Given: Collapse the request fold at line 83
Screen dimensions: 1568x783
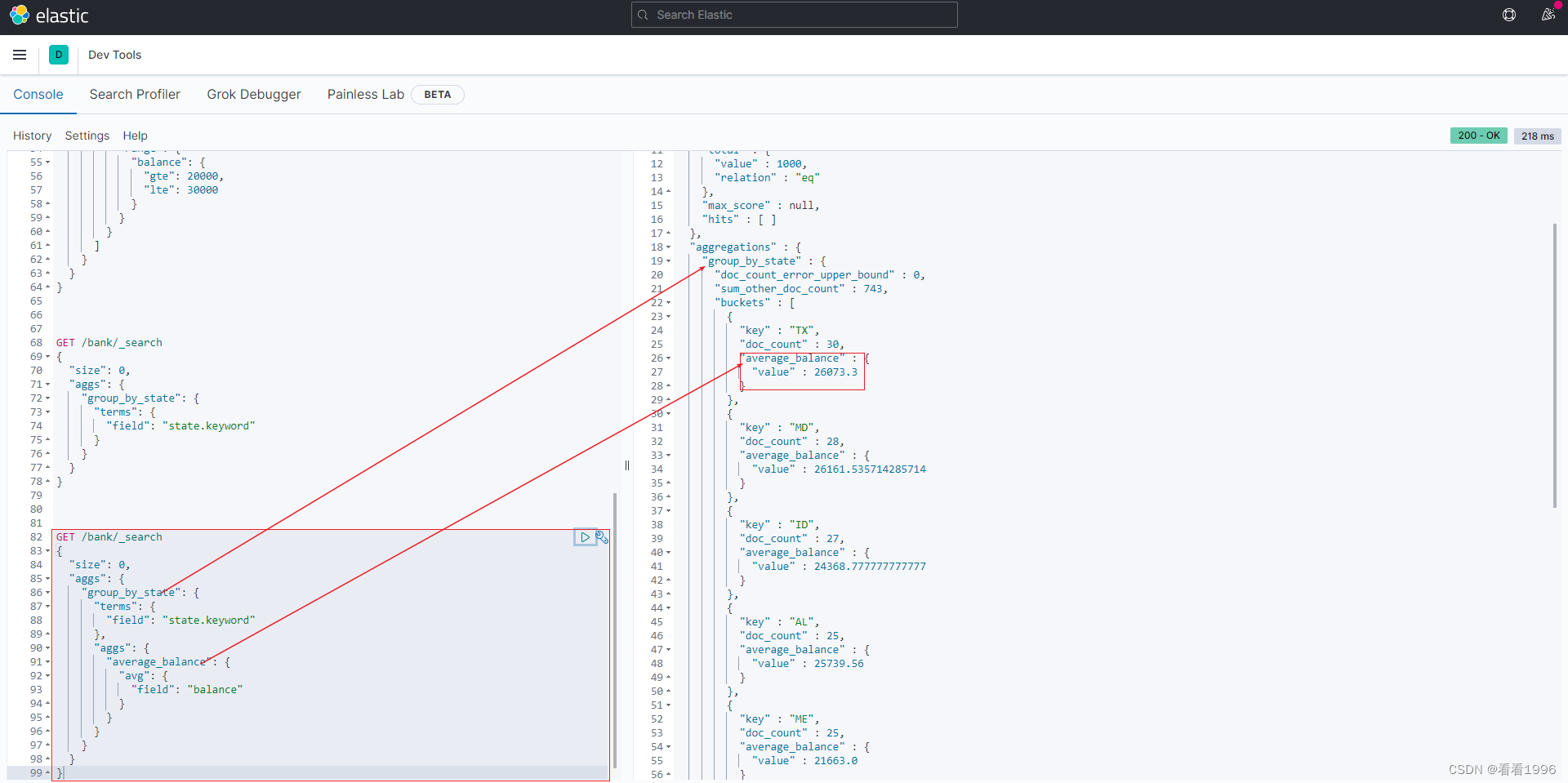Looking at the screenshot, I should click(x=47, y=551).
